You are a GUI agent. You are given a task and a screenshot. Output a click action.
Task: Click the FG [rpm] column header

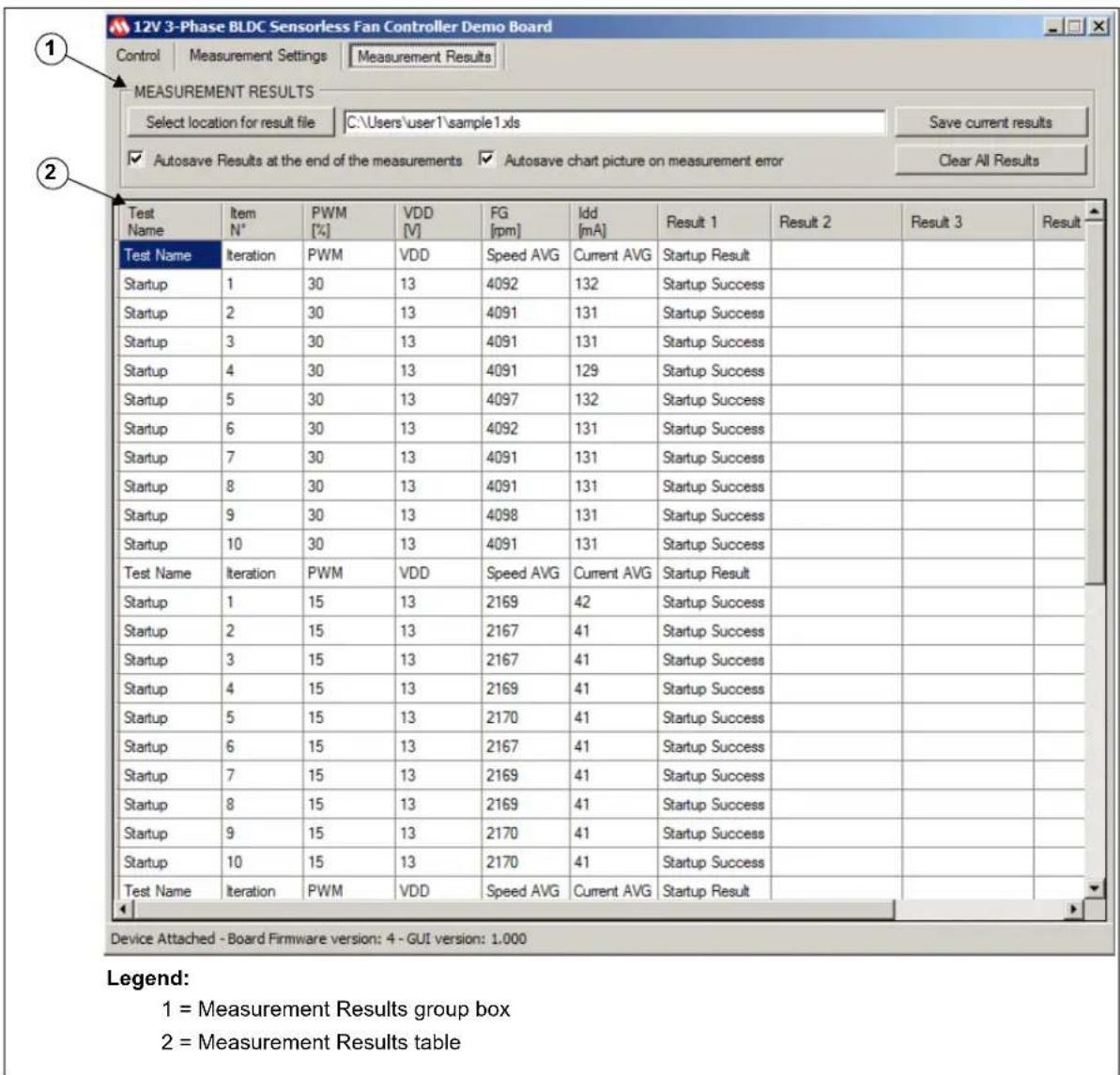(525, 222)
